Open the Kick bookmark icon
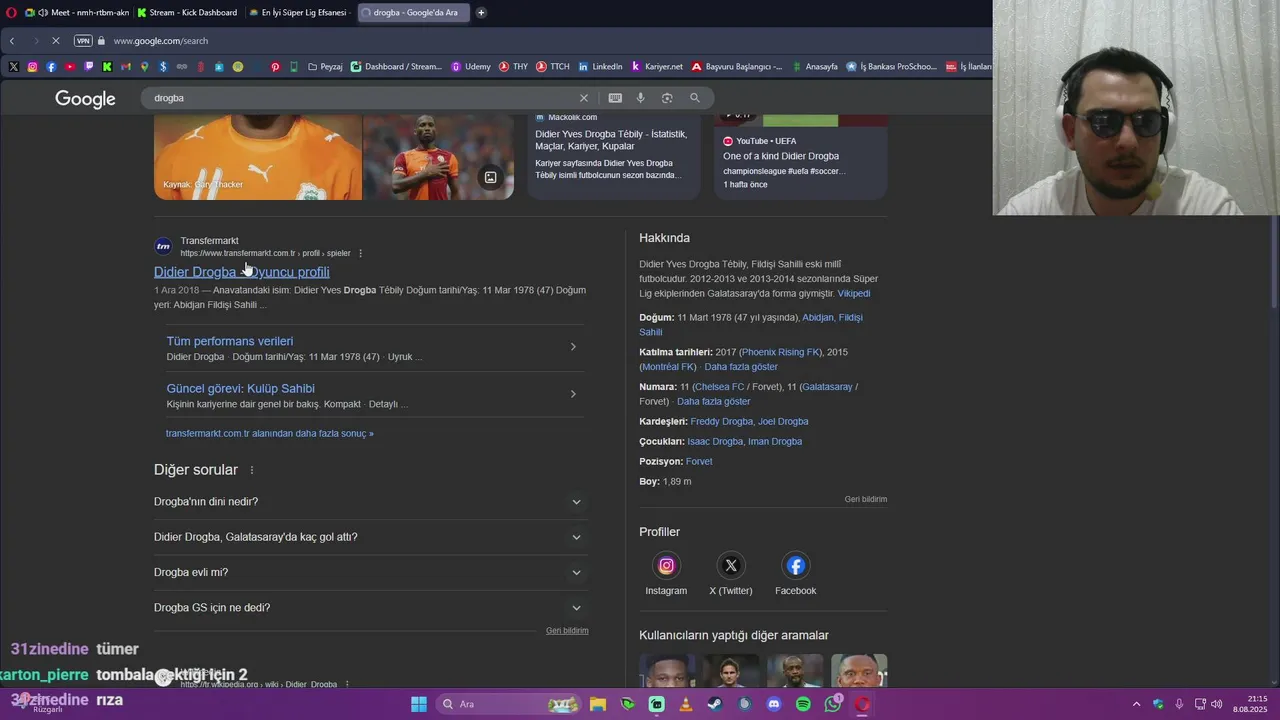The height and width of the screenshot is (720, 1280). 107,67
